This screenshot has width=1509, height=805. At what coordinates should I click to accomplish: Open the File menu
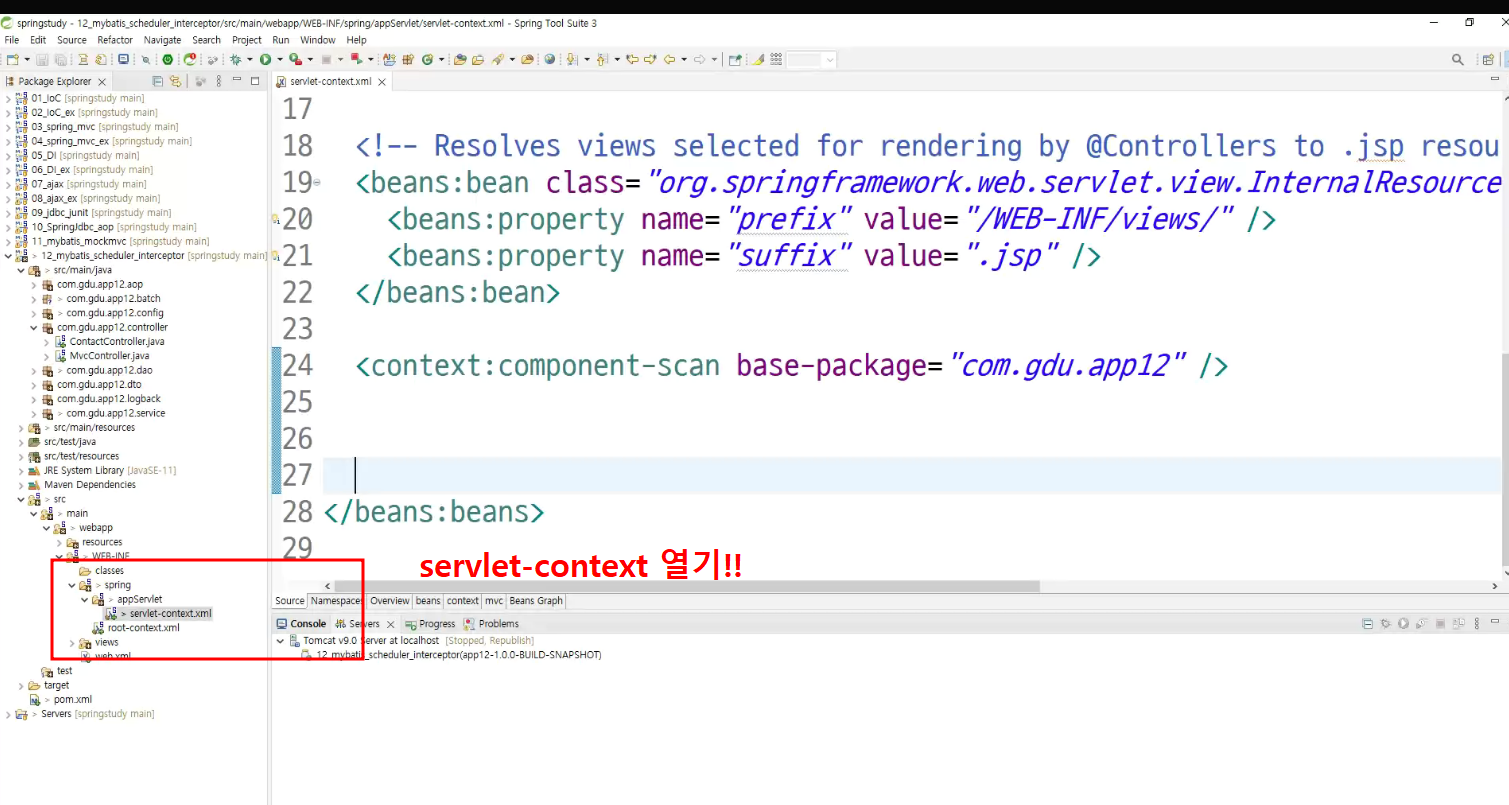pos(12,40)
